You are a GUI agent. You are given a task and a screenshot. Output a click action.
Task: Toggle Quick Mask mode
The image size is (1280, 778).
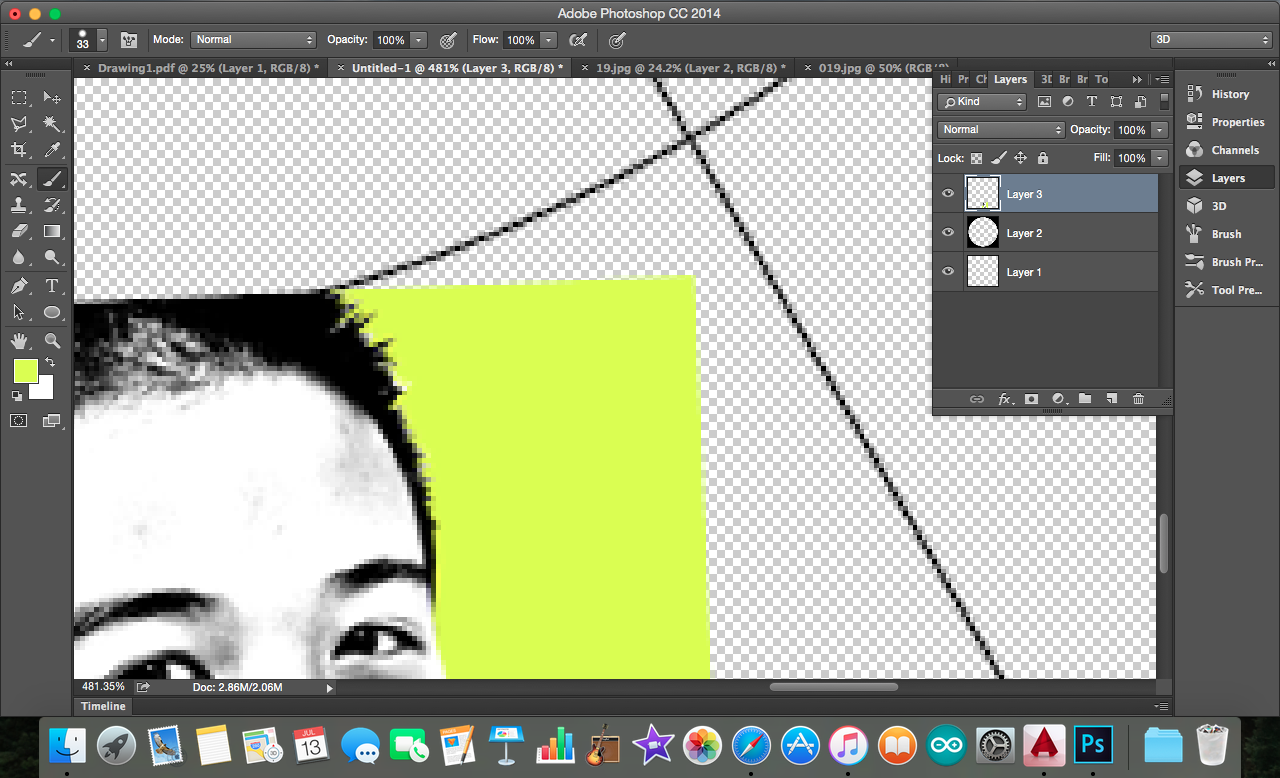[19, 421]
